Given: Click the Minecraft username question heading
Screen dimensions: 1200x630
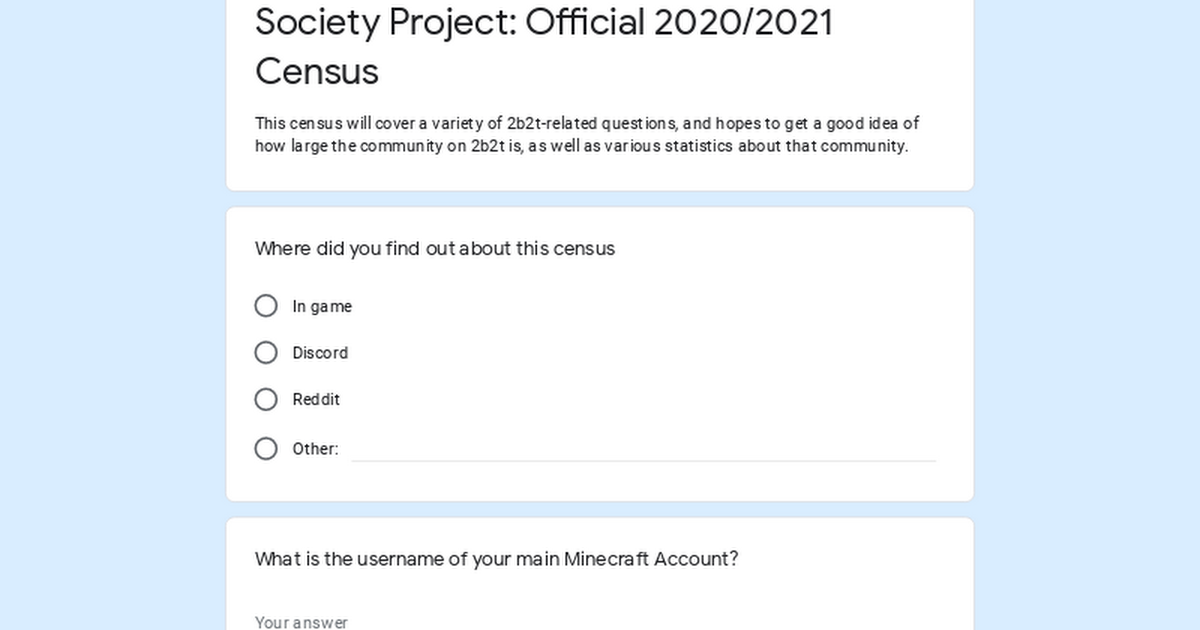Looking at the screenshot, I should 496,559.
